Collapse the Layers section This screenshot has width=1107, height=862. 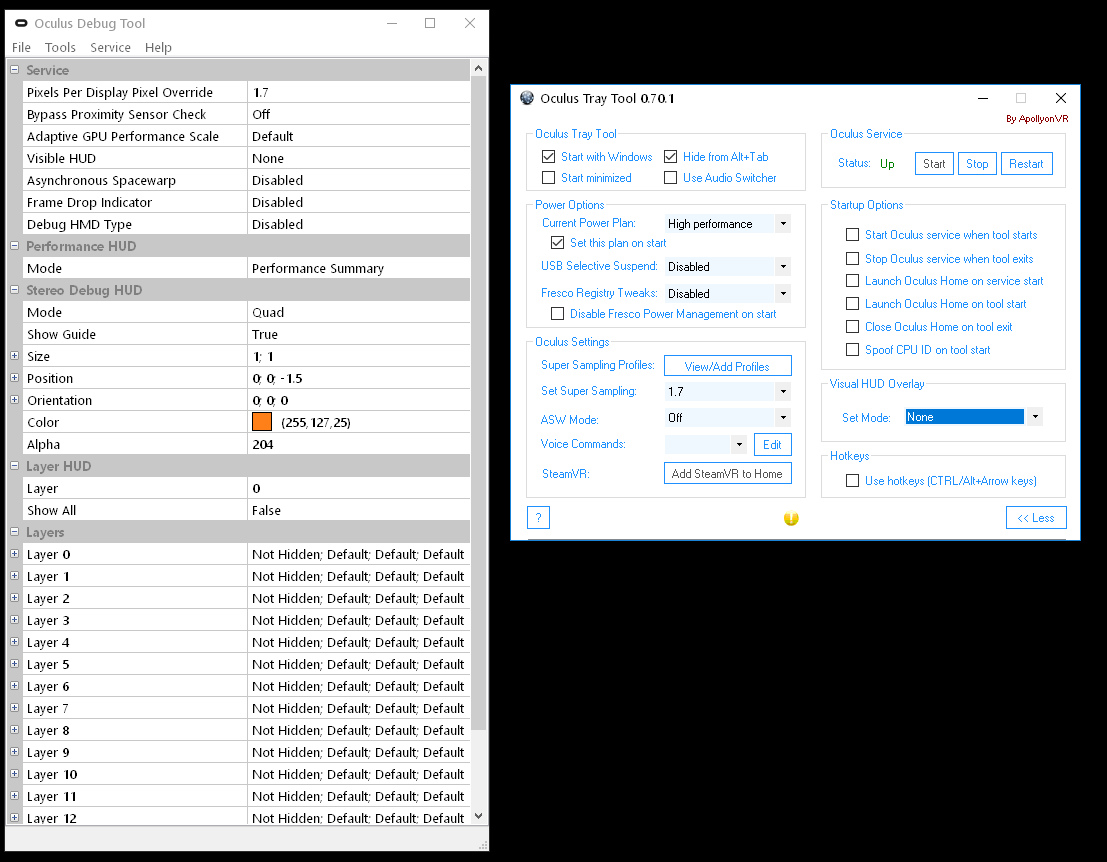(14, 532)
